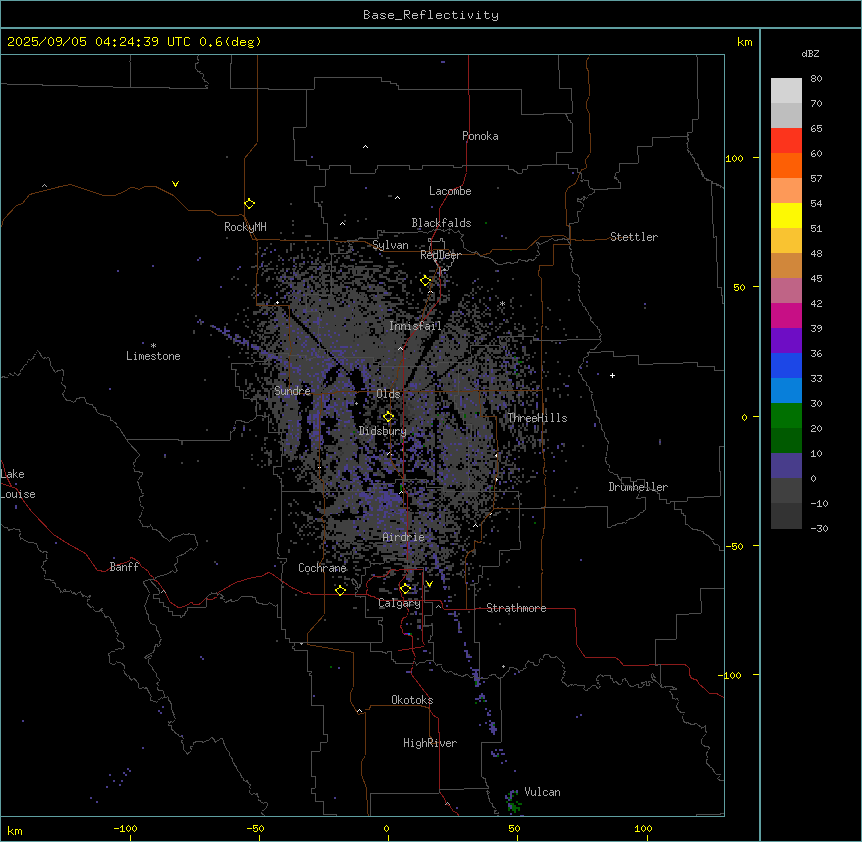Click the km unit label at bottom left

coord(15,830)
